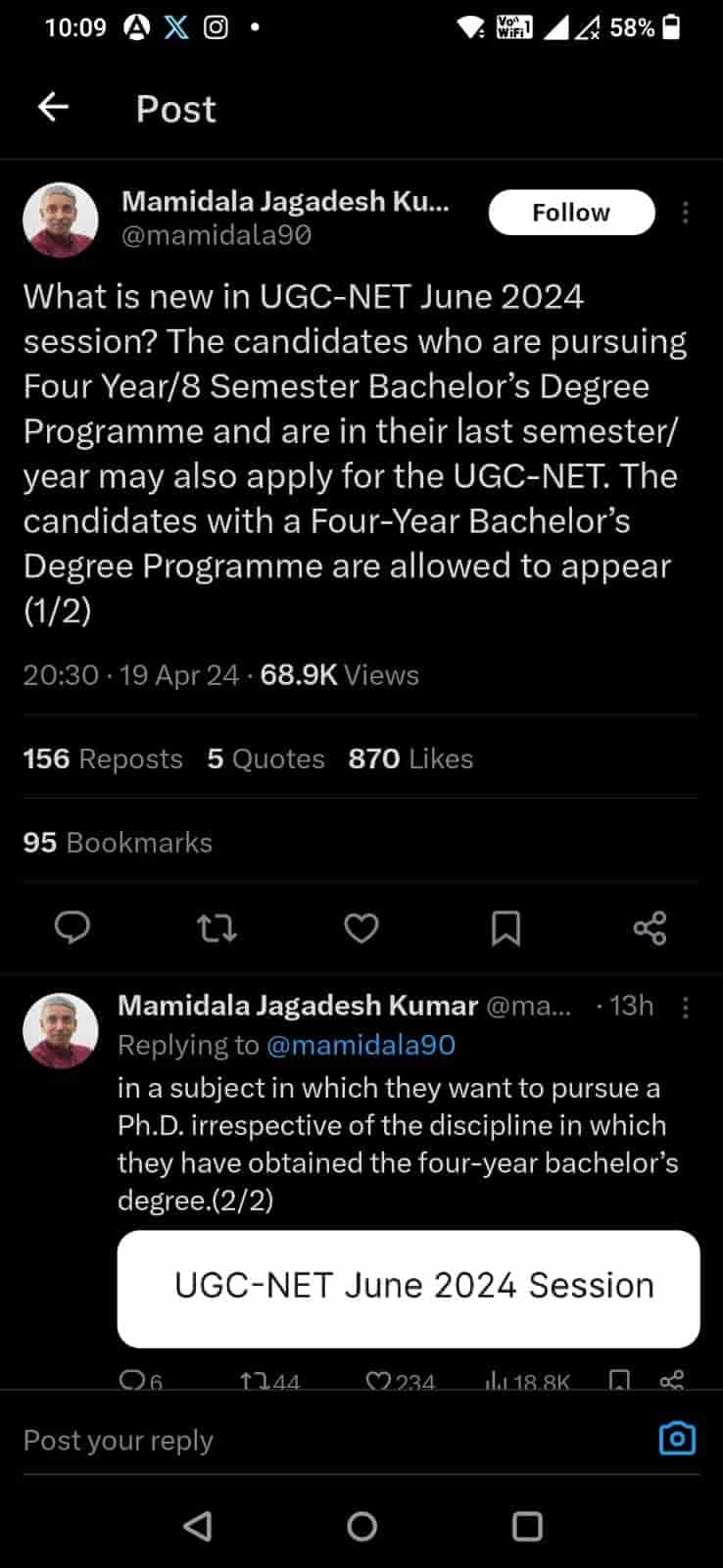The height and width of the screenshot is (1568, 723).
Task: Open more options on the reply post
Action: pyautogui.click(x=686, y=1007)
